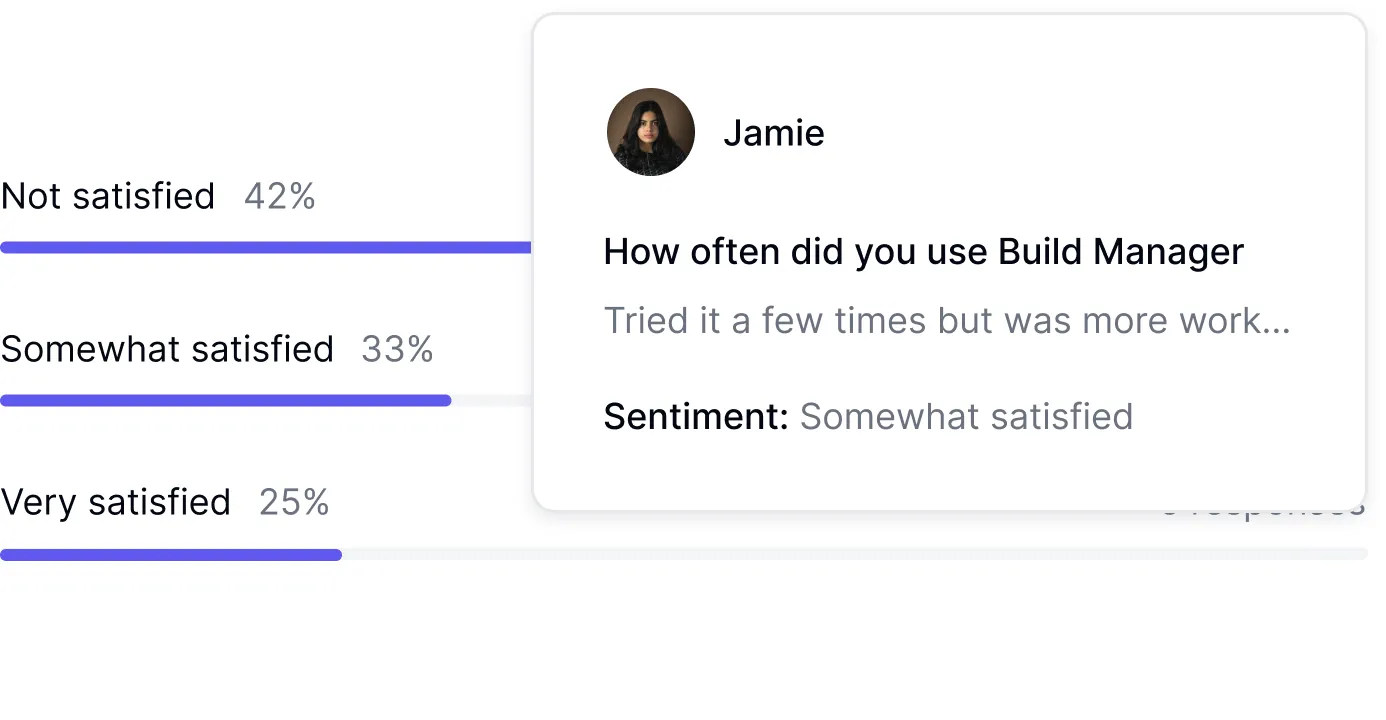Click the Not satisfied progress bar
This screenshot has width=1386, height=720.
[x=265, y=248]
